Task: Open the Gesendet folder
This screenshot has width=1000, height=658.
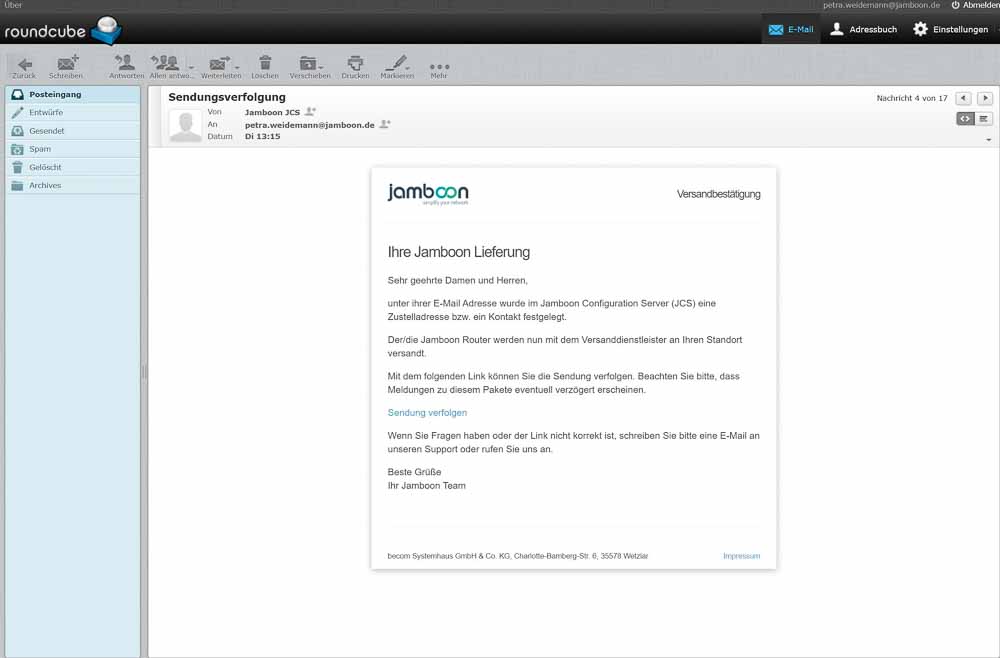Action: click(73, 131)
